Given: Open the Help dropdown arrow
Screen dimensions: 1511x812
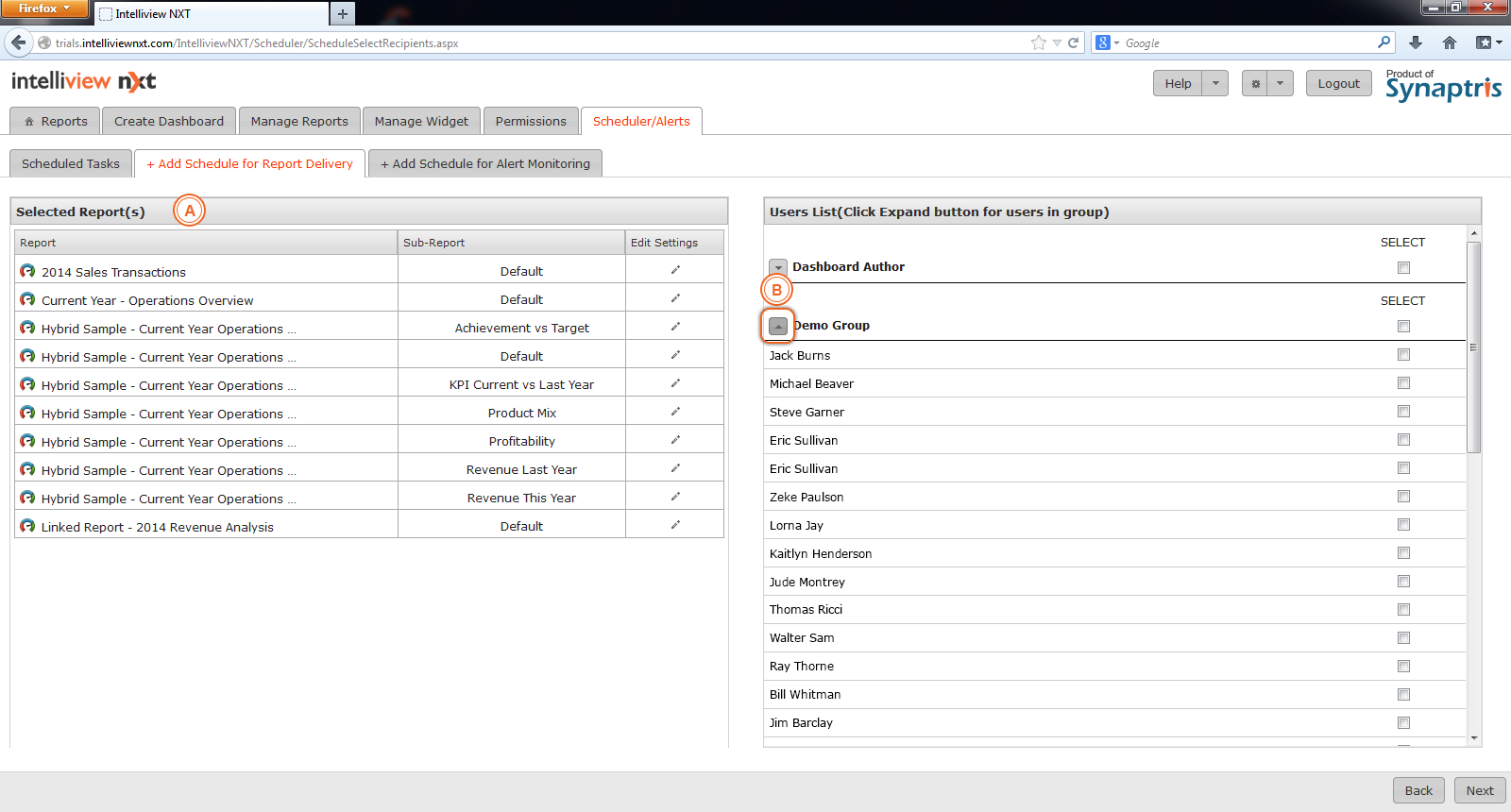Looking at the screenshot, I should (x=1215, y=84).
